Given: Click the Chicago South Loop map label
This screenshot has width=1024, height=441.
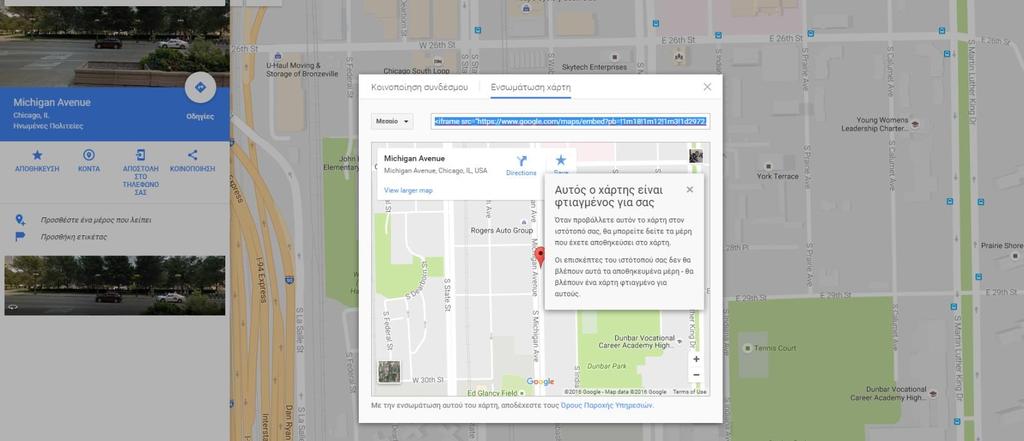Looking at the screenshot, I should pos(416,71).
